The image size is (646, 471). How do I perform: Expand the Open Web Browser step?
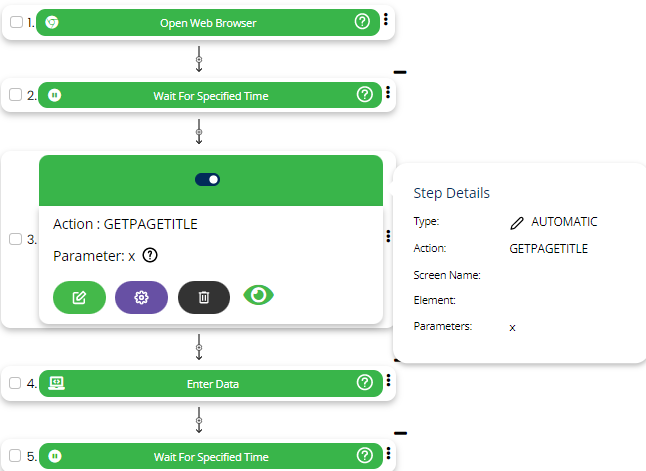point(207,22)
